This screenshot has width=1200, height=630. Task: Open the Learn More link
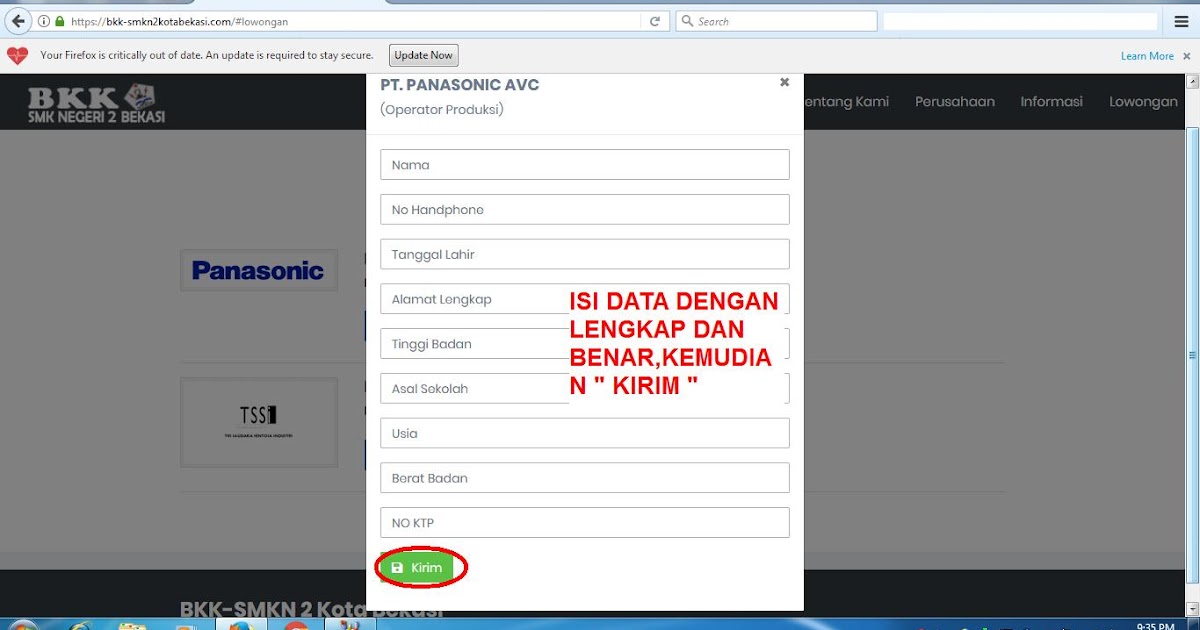[x=1147, y=56]
